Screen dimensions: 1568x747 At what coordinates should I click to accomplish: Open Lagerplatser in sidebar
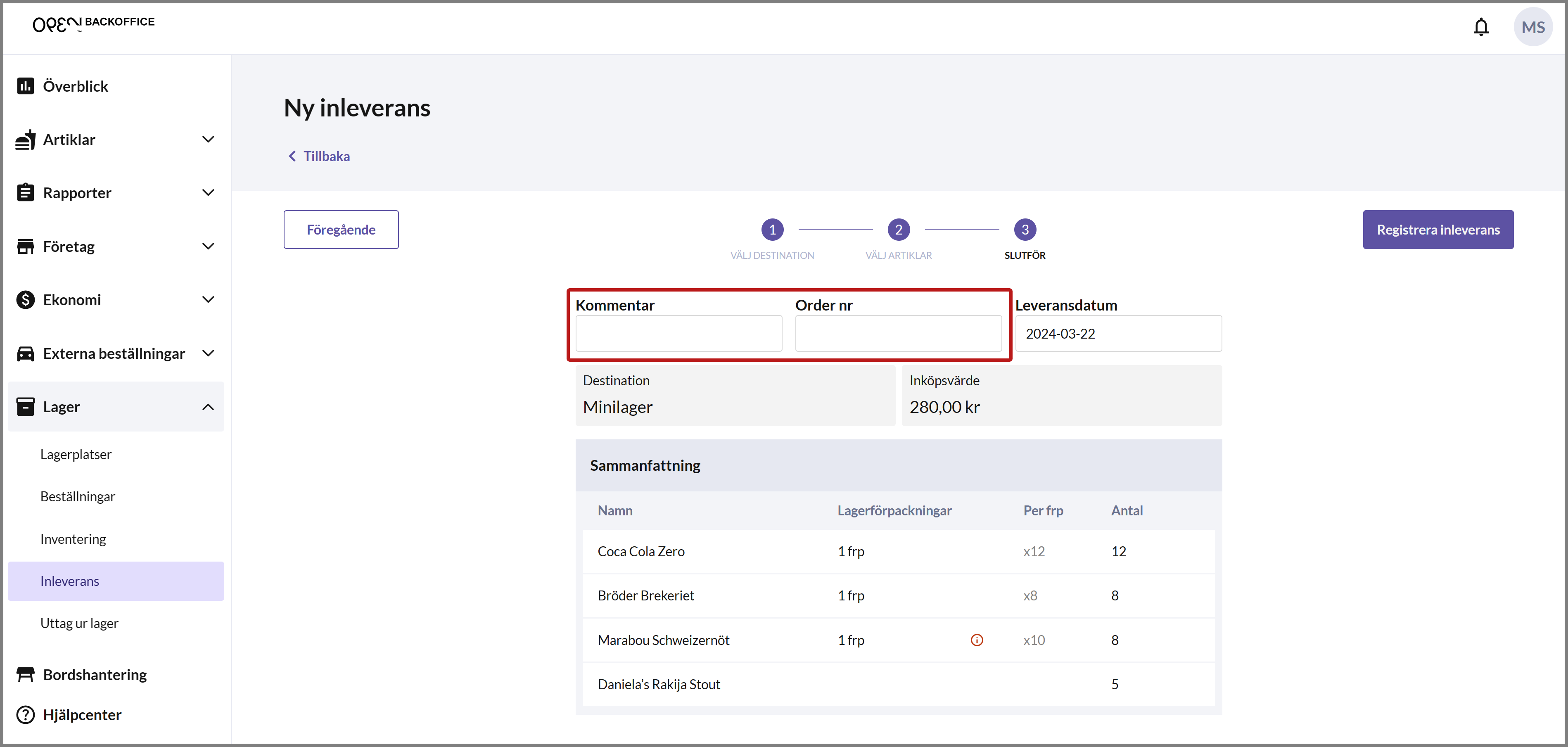click(76, 454)
